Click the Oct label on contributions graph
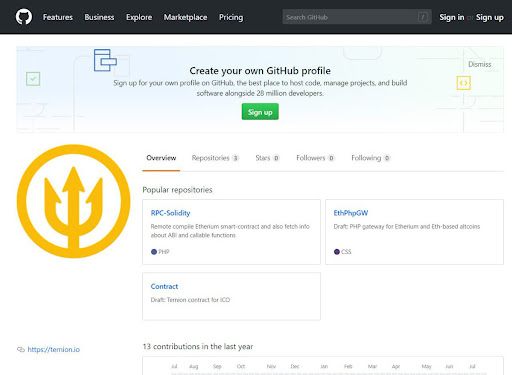 click(x=241, y=367)
